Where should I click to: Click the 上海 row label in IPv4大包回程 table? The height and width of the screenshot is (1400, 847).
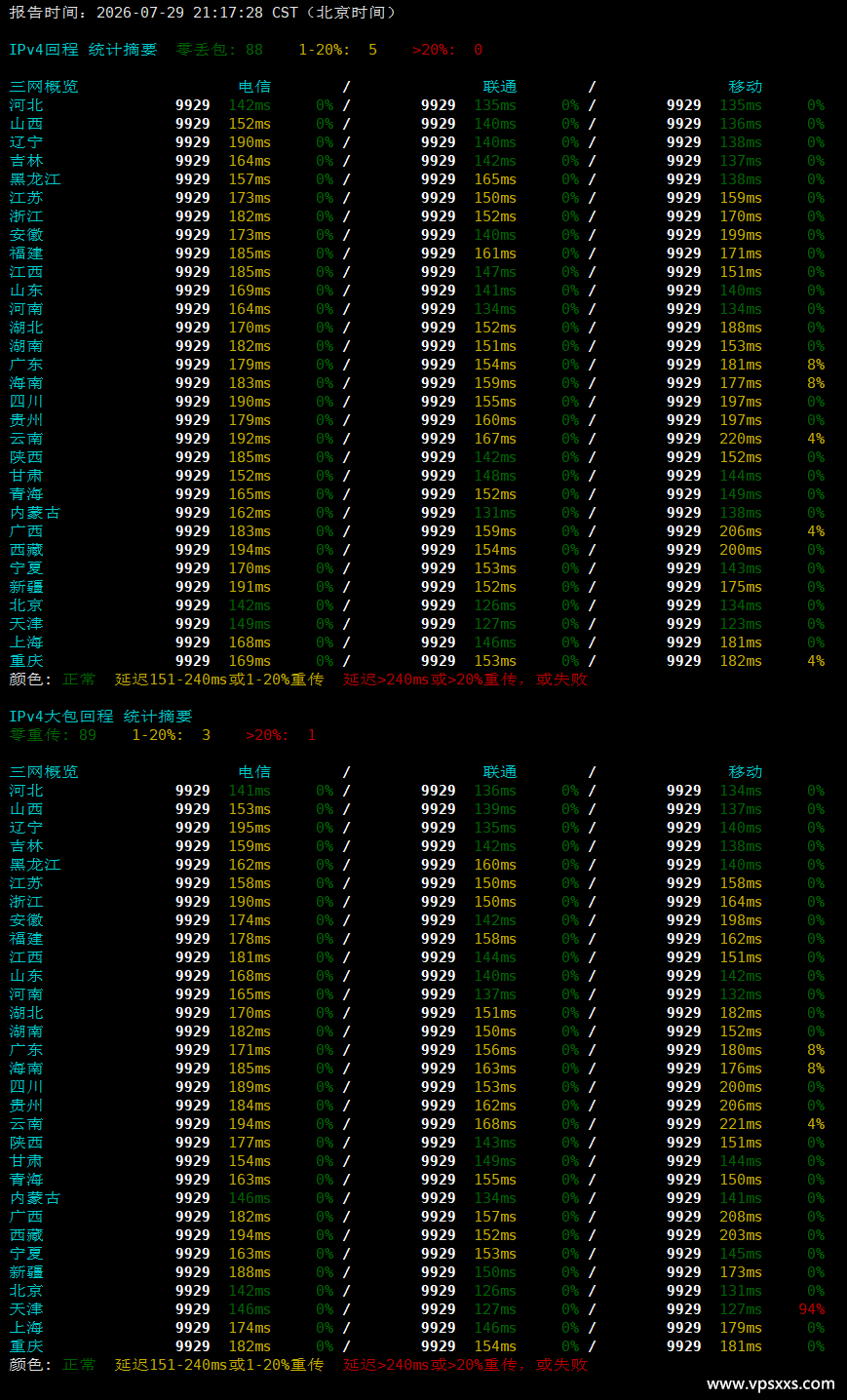tap(26, 1328)
